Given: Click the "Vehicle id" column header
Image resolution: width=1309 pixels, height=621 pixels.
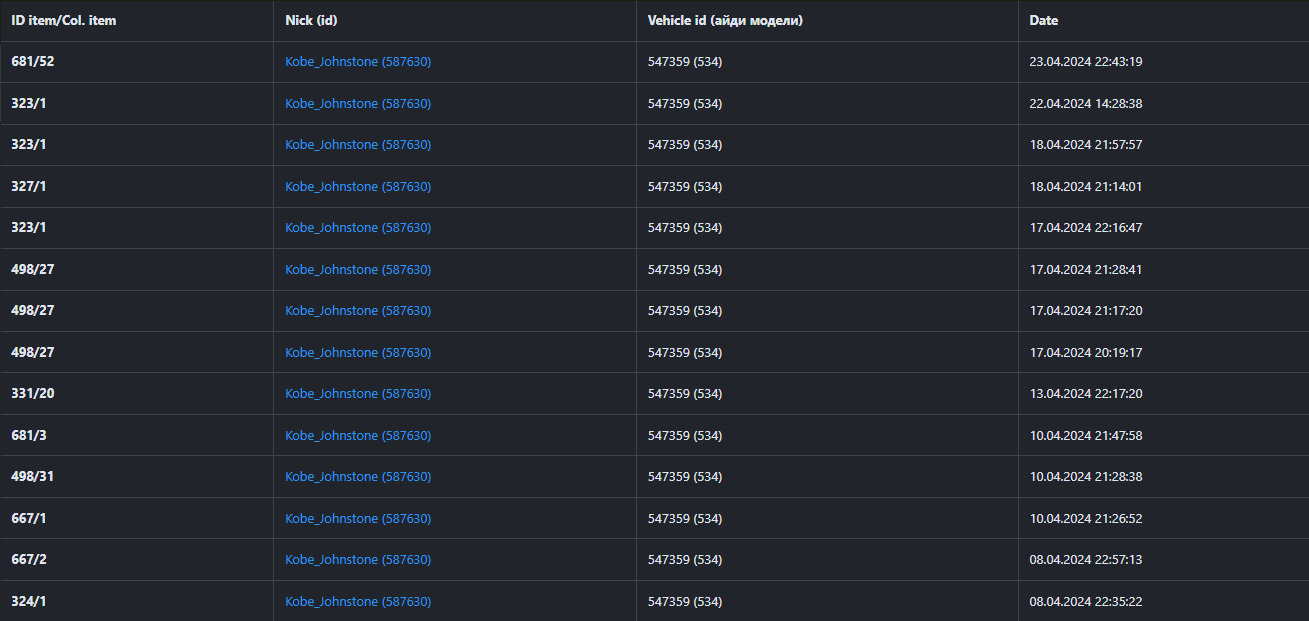Looking at the screenshot, I should 725,21.
